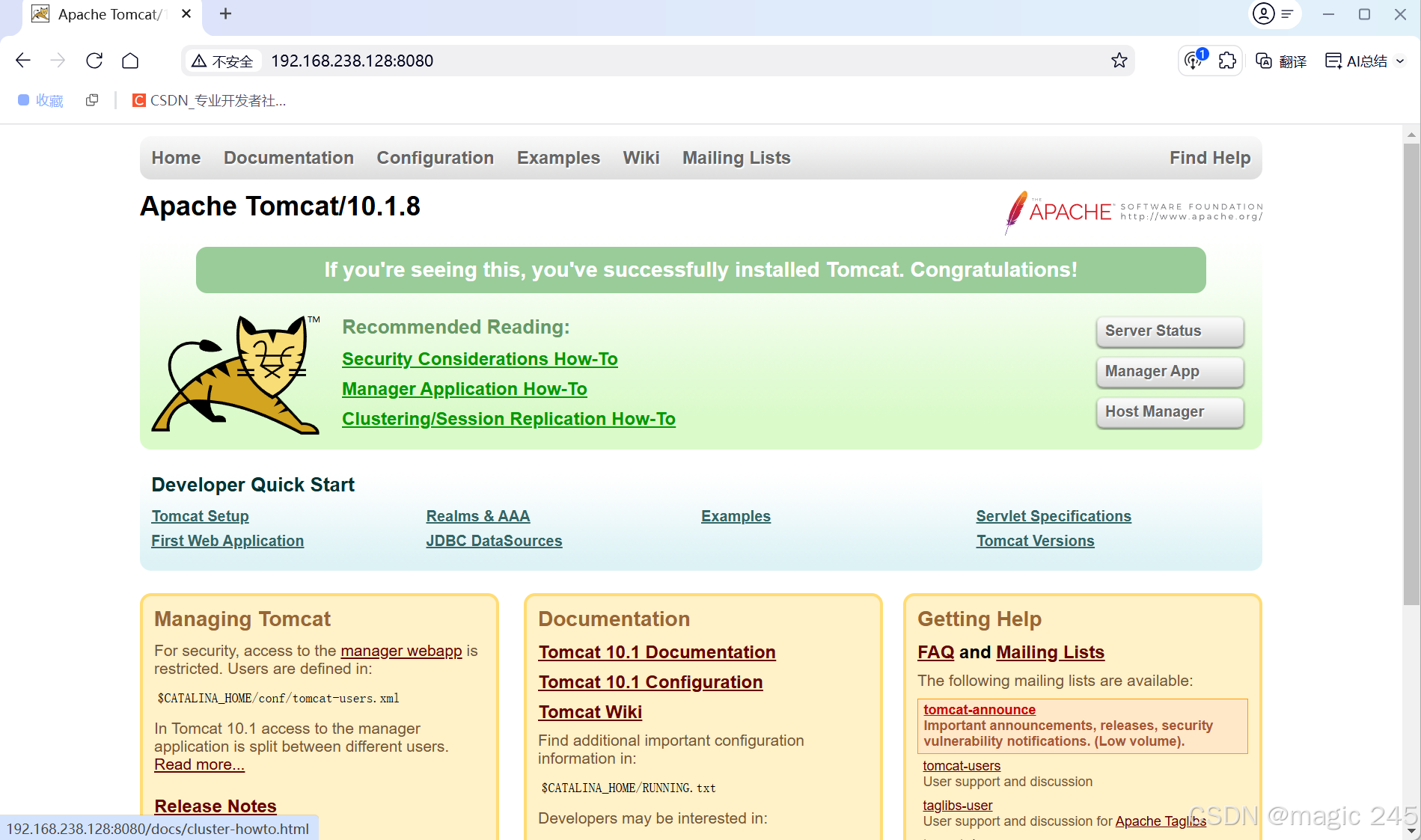Open the Examples quick start link
Viewport: 1421px width, 840px height.
click(x=736, y=516)
